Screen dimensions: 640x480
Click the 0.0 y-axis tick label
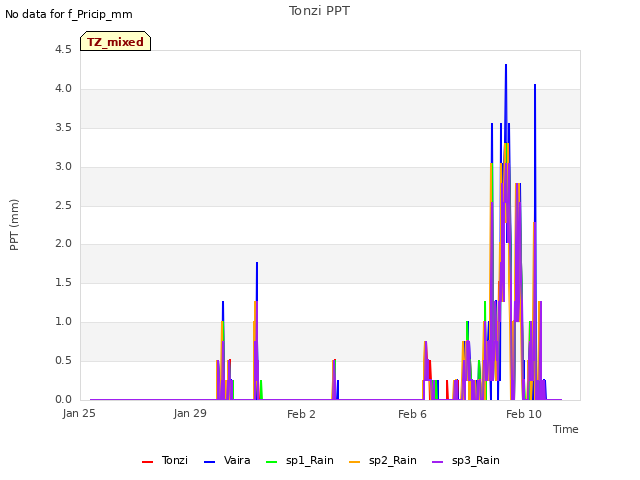63,399
